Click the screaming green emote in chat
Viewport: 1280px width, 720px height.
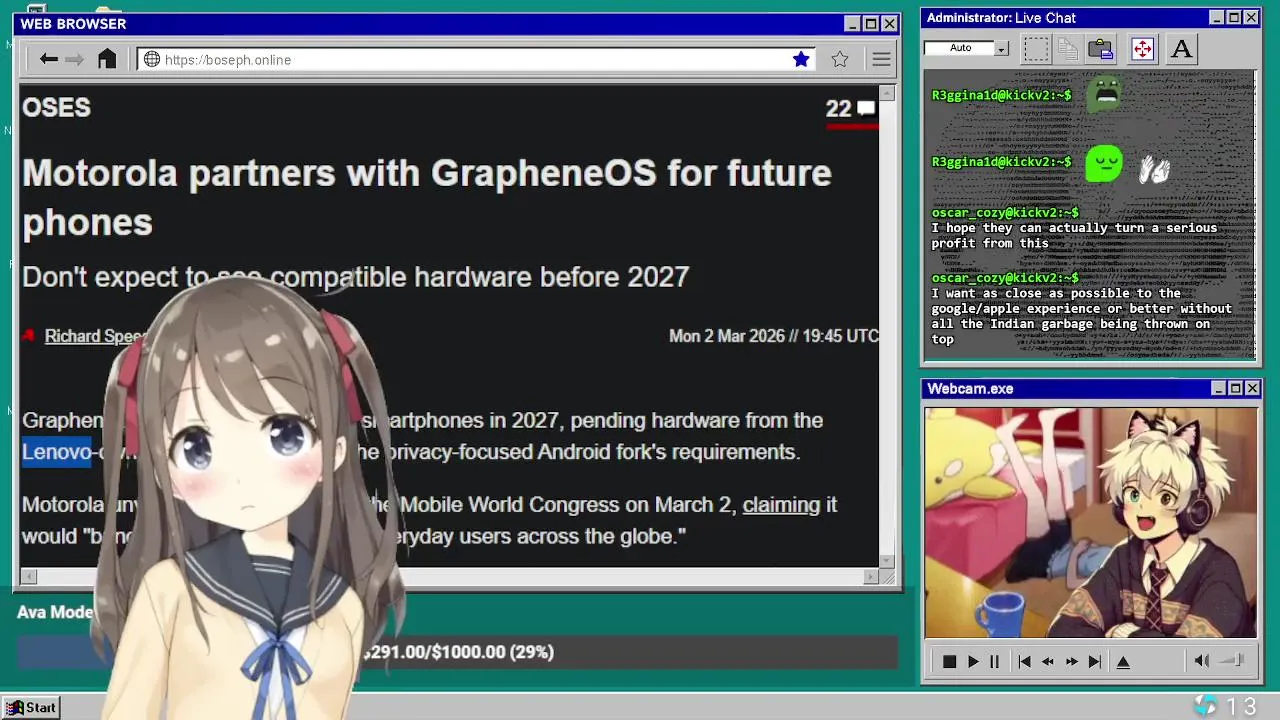point(1105,95)
